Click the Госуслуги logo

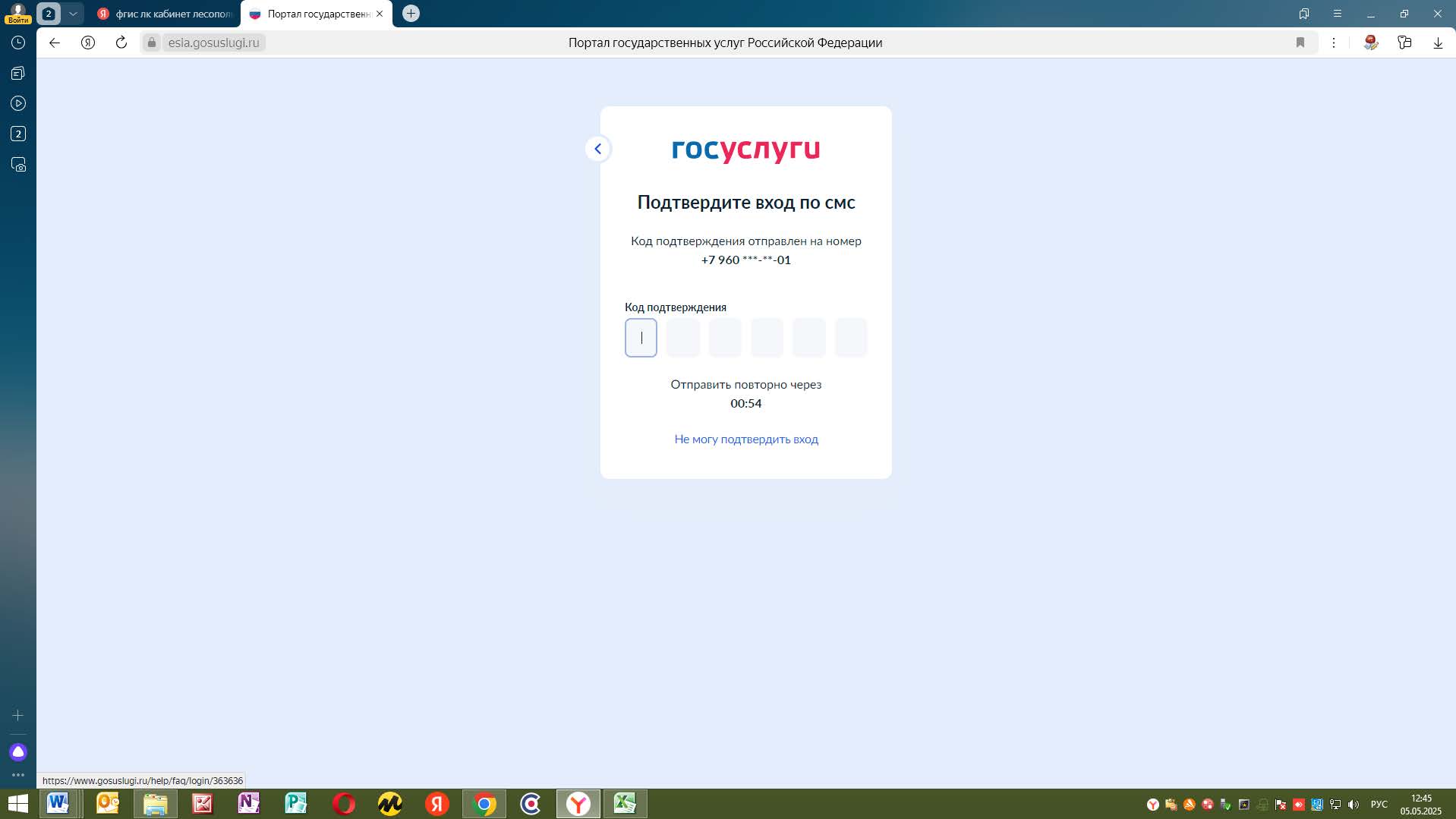coord(745,150)
